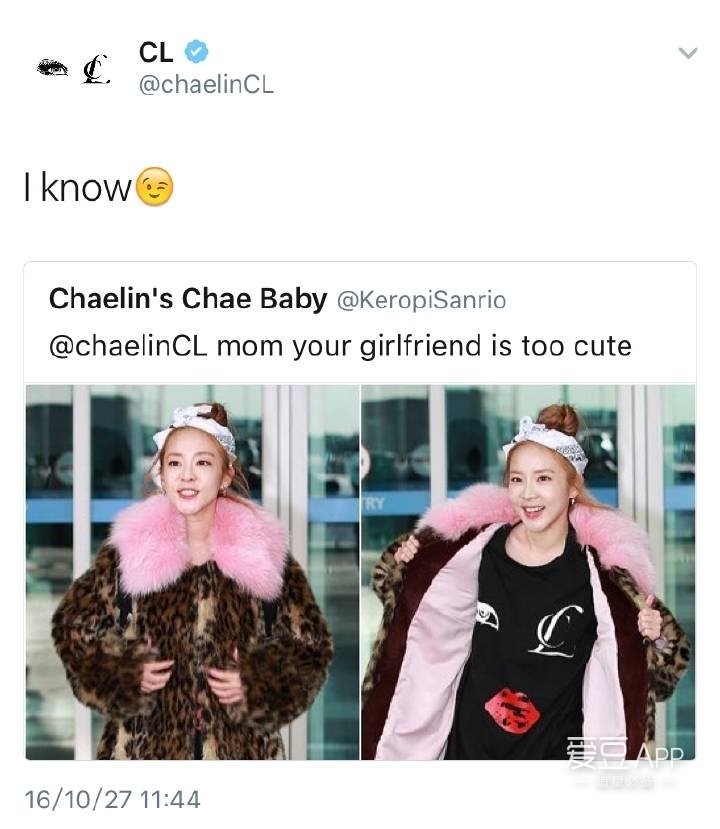This screenshot has height=829, width=720.
Task: Click the winking emoji in tweet
Action: tap(154, 187)
